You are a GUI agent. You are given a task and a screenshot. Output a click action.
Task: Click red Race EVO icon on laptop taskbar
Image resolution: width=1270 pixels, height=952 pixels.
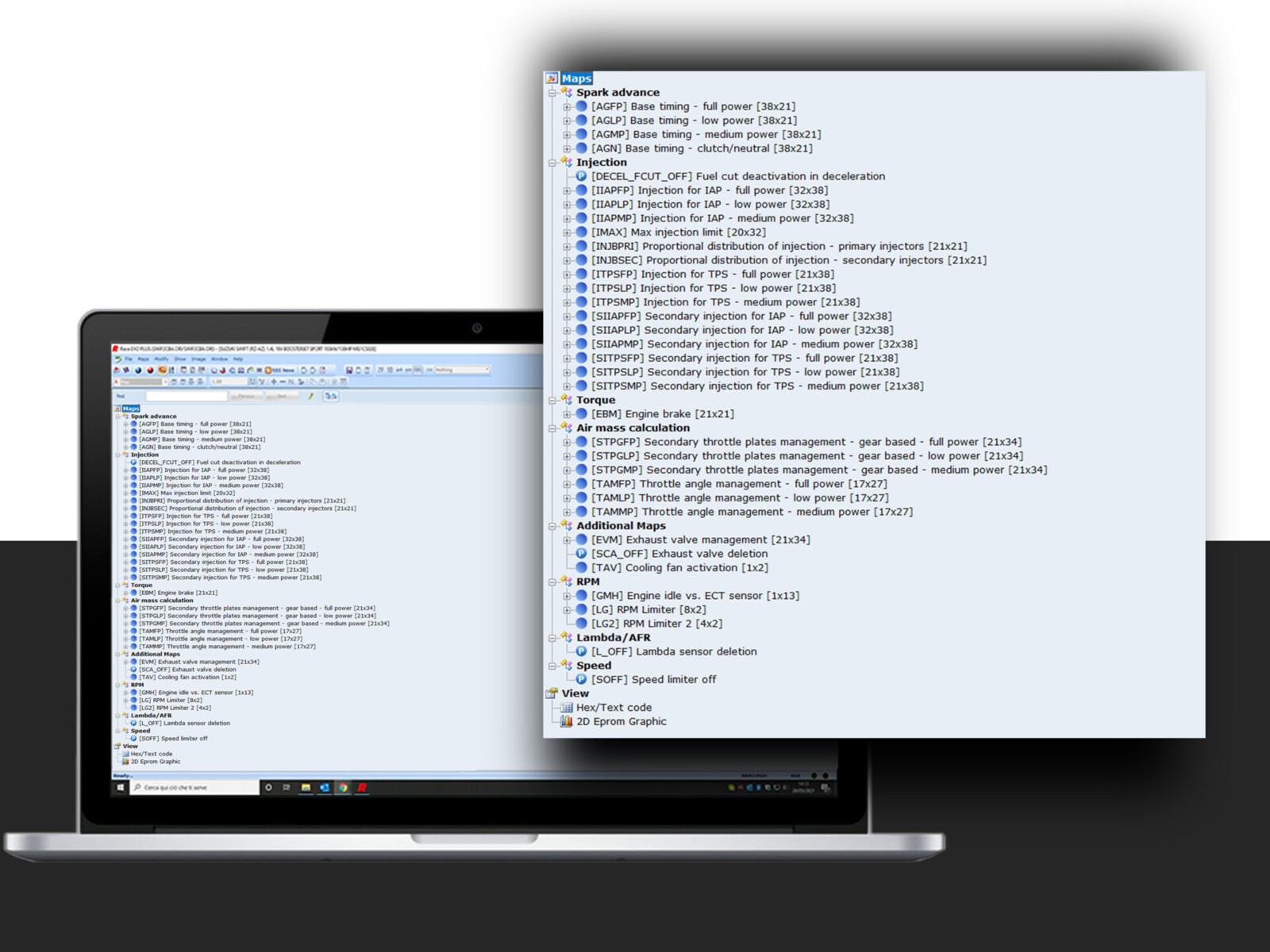[362, 788]
